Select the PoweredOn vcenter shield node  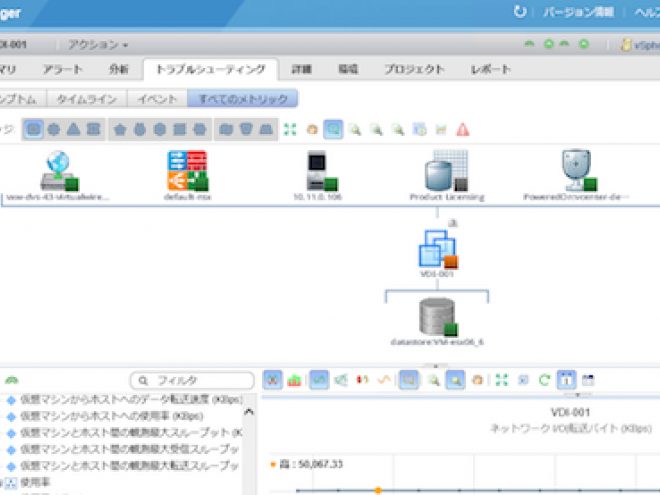578,170
